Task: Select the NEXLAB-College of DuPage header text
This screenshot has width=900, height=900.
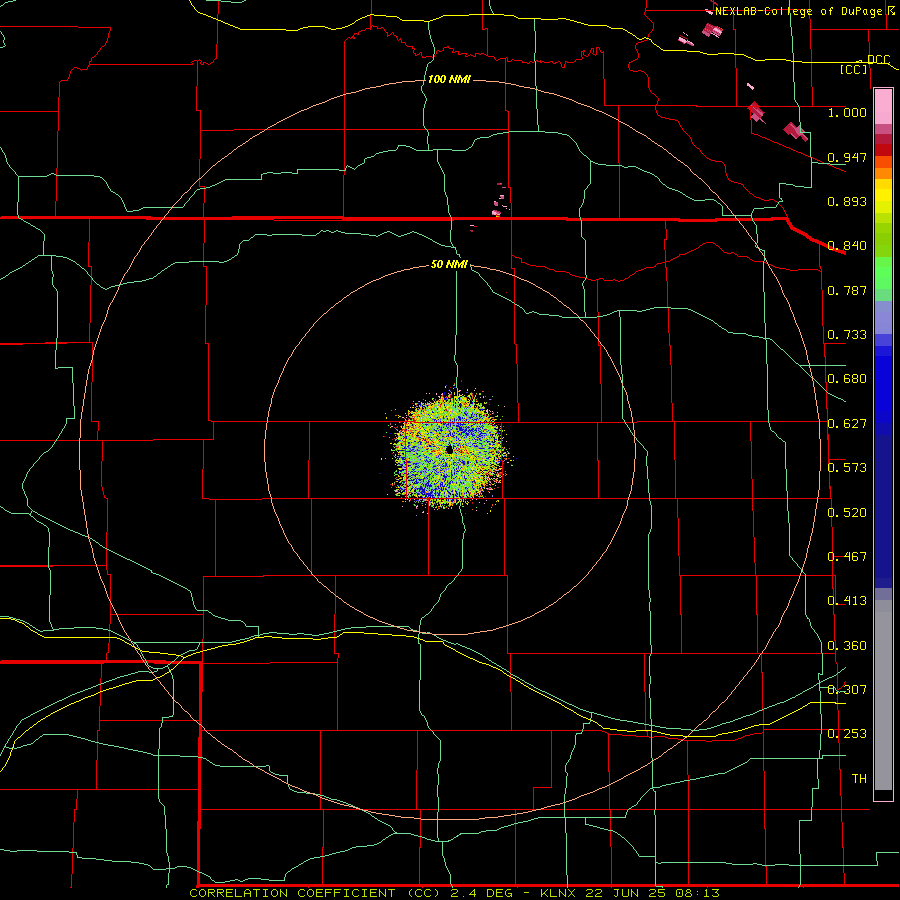Action: tap(800, 11)
